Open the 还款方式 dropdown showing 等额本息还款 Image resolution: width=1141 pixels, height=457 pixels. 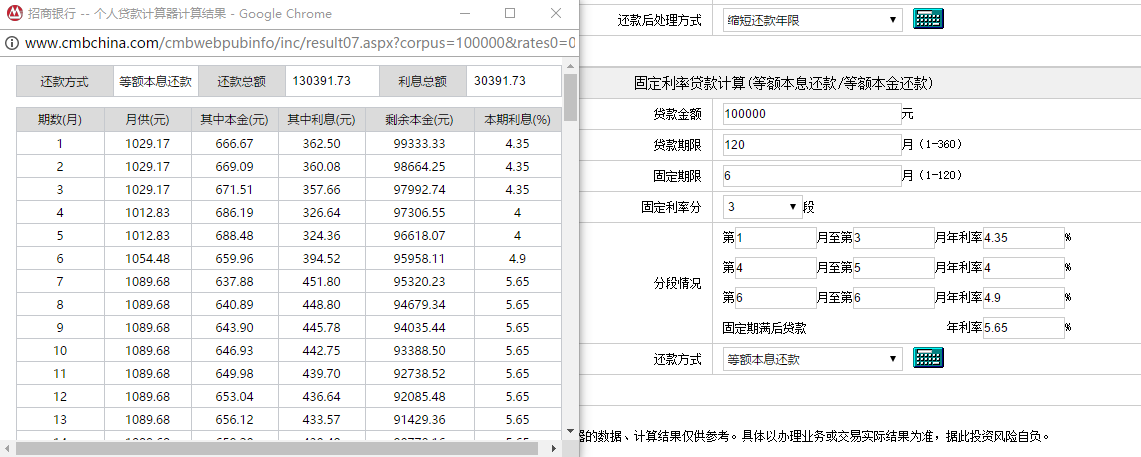coord(813,359)
